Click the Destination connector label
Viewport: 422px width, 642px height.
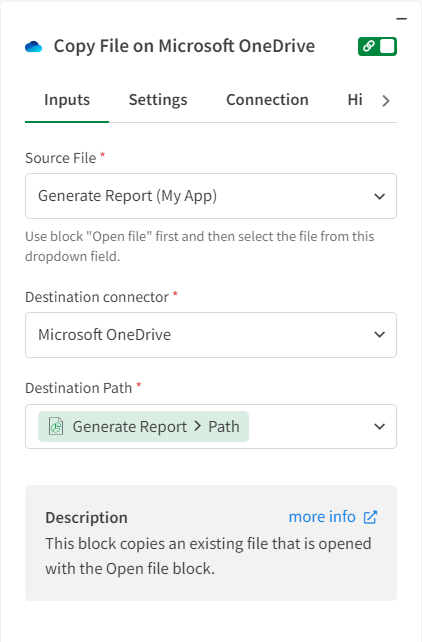(x=97, y=297)
